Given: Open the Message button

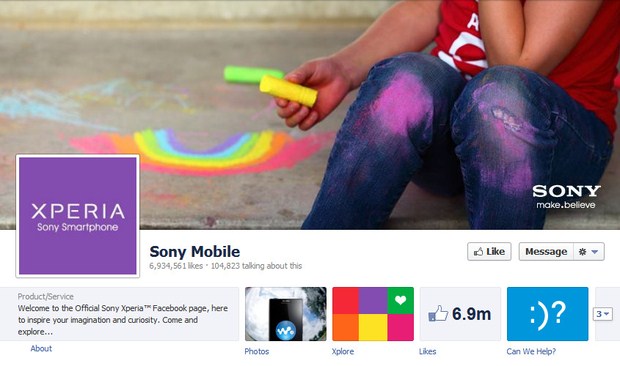Looking at the screenshot, I should pyautogui.click(x=546, y=251).
